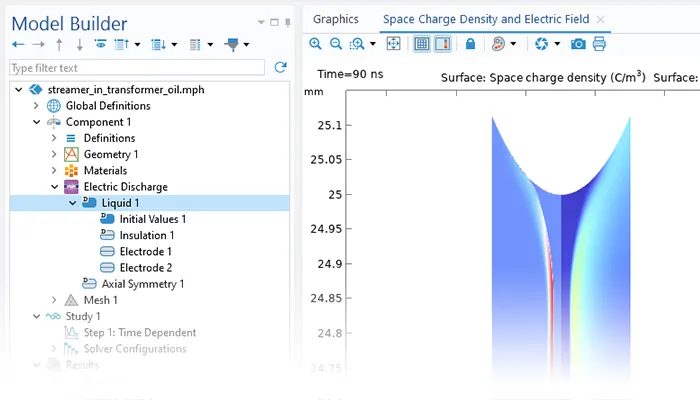The image size is (700, 400).
Task: Expand the Global Definitions node
Action: pyautogui.click(x=37, y=106)
